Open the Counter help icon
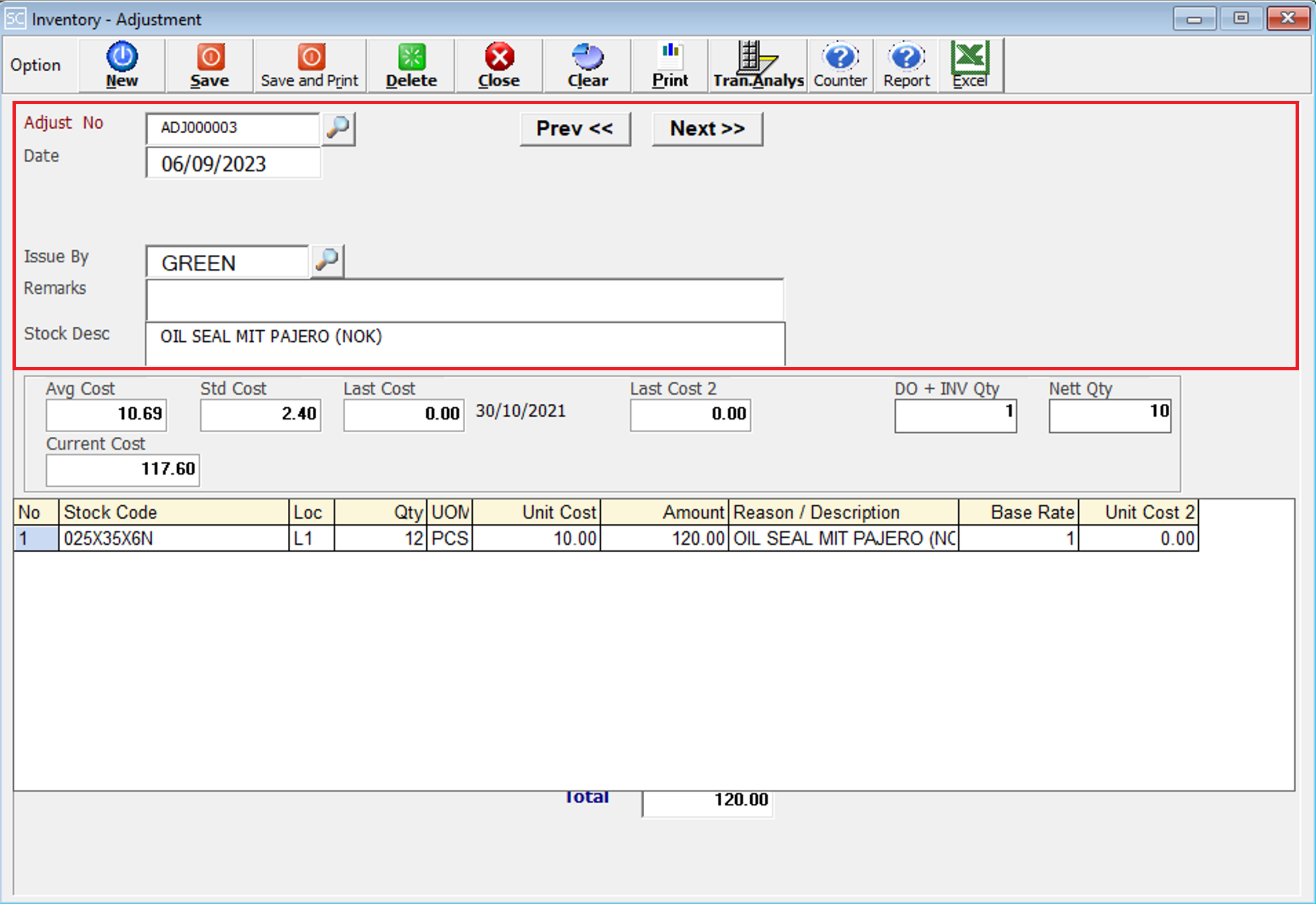Viewport: 1316px width, 904px height. (x=840, y=65)
